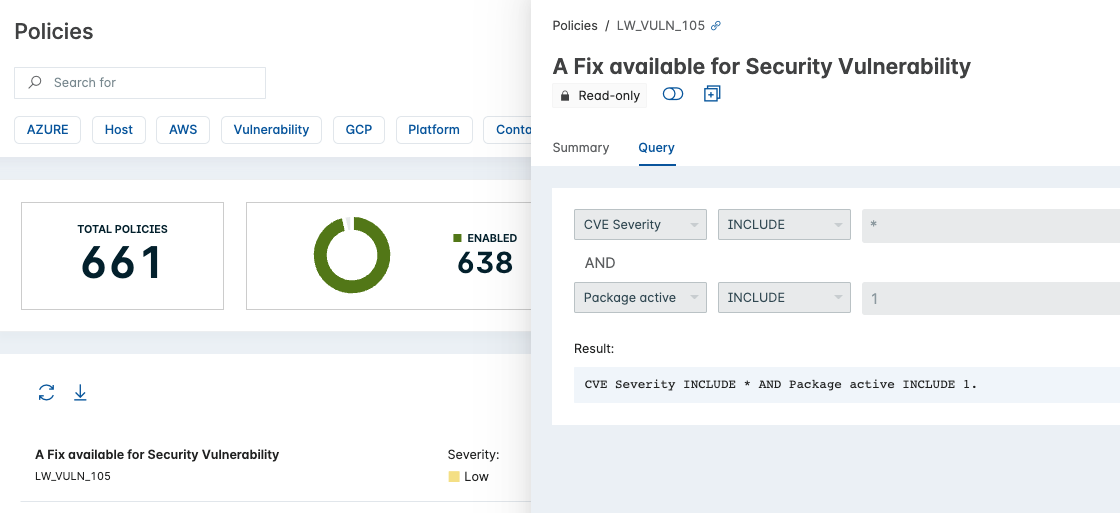Open the Package active dropdown
This screenshot has height=513, width=1120.
(x=641, y=297)
